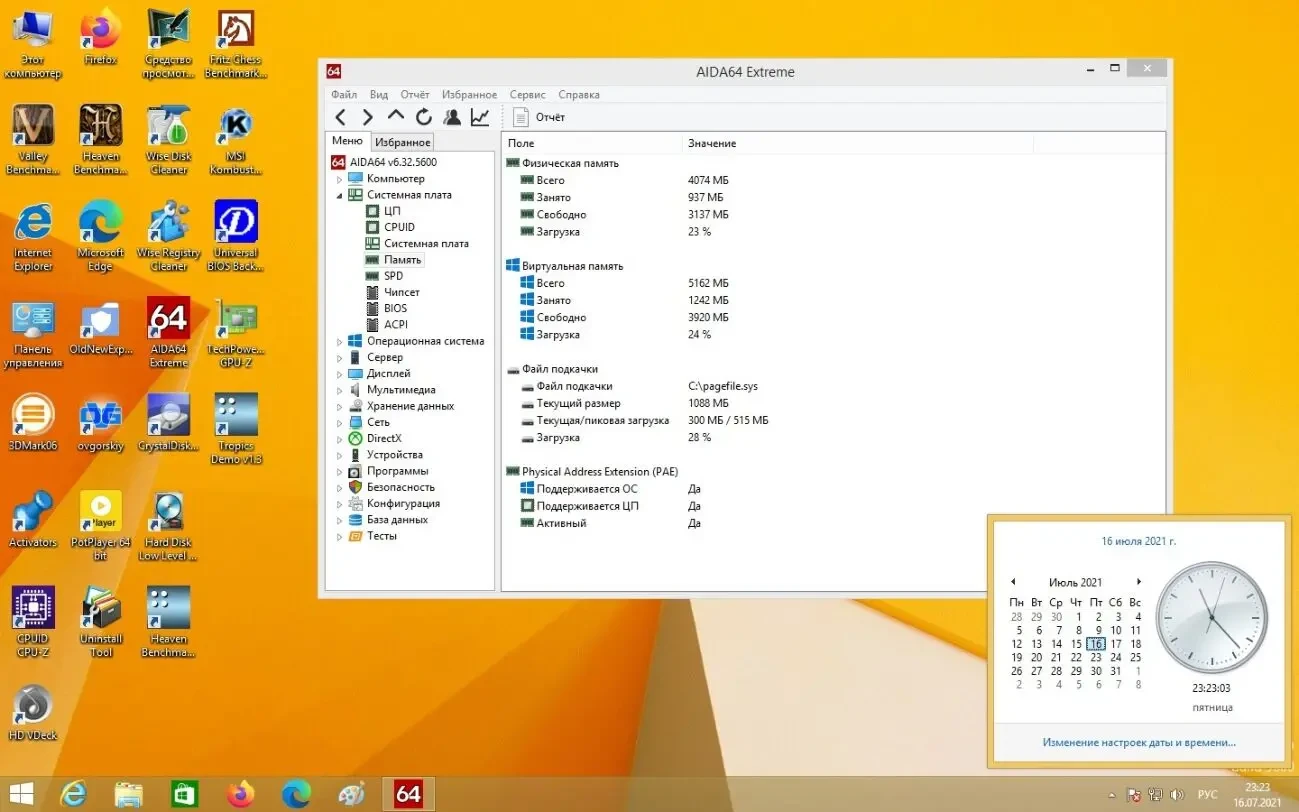Click the Windows Start button
Screen dimensions: 1299x812
pyautogui.click(x=21, y=794)
